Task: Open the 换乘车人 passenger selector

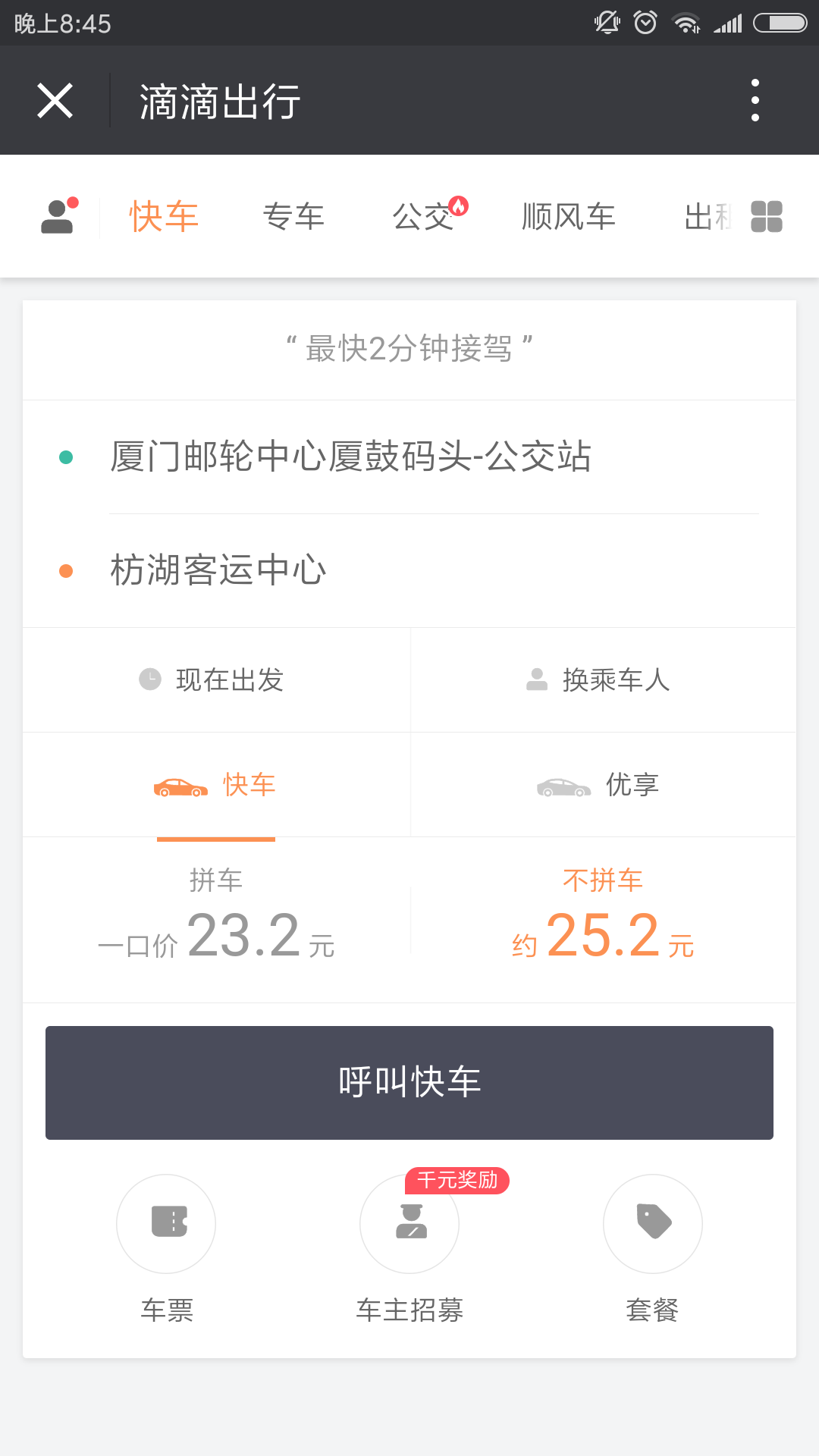Action: 603,679
